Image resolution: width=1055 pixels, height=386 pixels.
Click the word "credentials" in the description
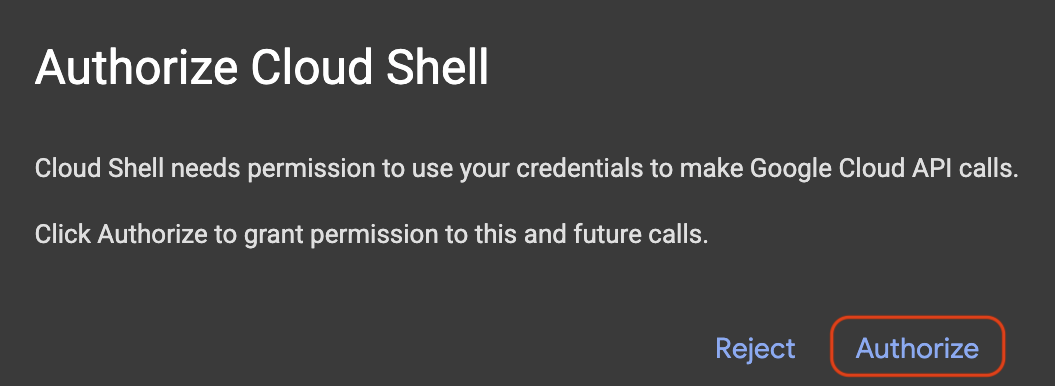point(574,169)
